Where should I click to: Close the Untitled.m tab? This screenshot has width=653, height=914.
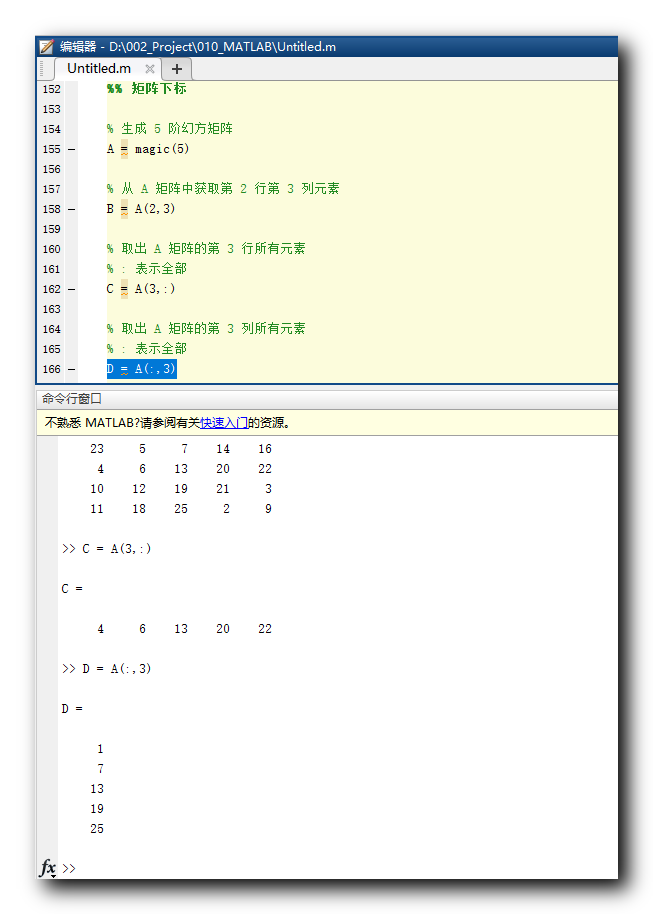[x=150, y=69]
